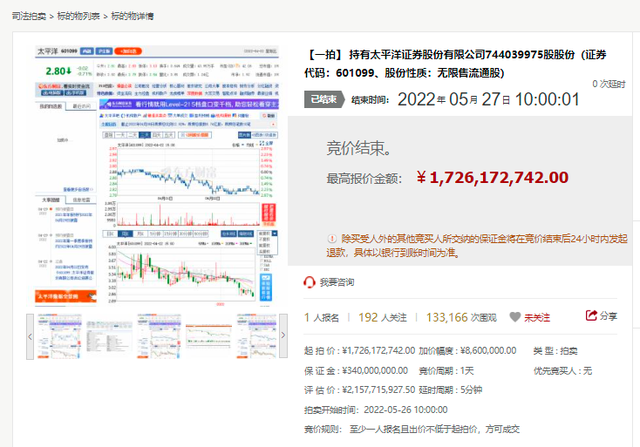The height and width of the screenshot is (447, 640).
Task: Click the 1 人报名 count
Action: (321, 318)
